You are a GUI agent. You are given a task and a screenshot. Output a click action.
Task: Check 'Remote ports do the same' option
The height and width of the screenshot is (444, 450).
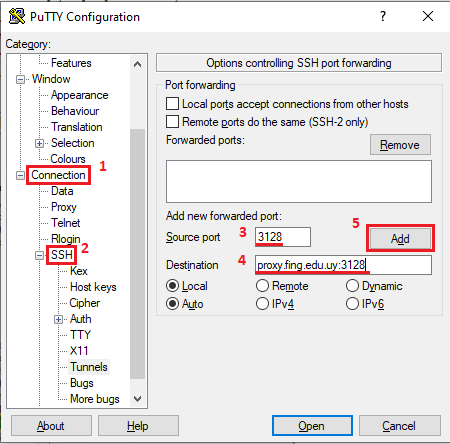[x=172, y=122]
